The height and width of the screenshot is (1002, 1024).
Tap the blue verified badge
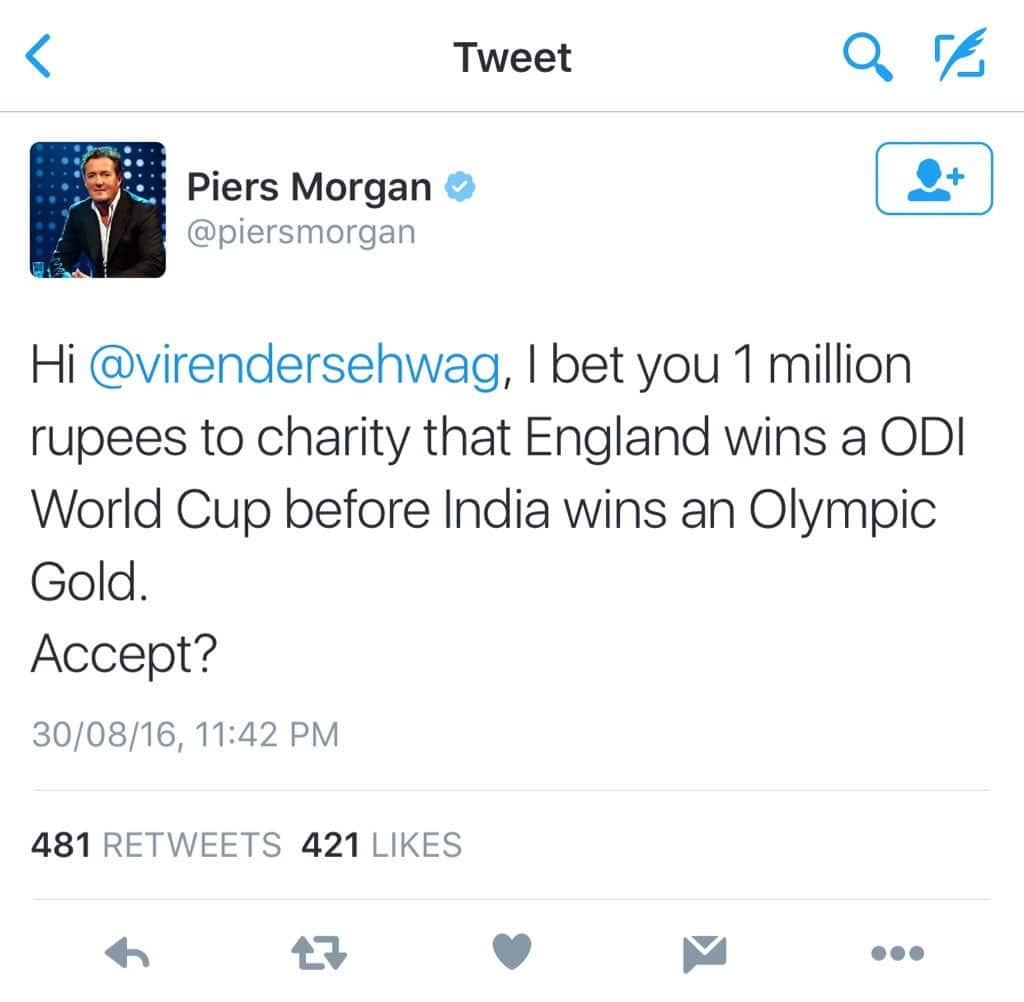pyautogui.click(x=460, y=187)
